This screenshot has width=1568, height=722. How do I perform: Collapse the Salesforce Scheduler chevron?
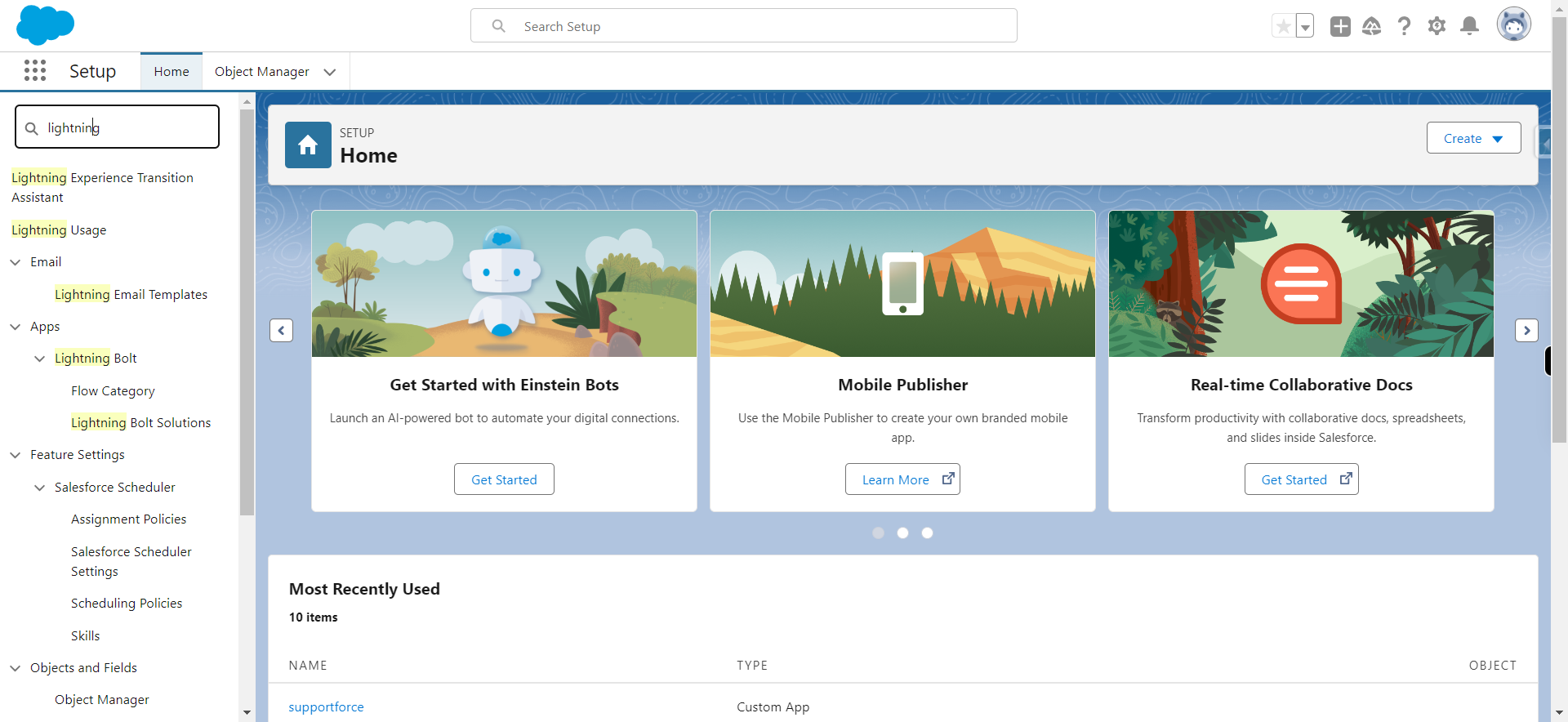(x=40, y=488)
